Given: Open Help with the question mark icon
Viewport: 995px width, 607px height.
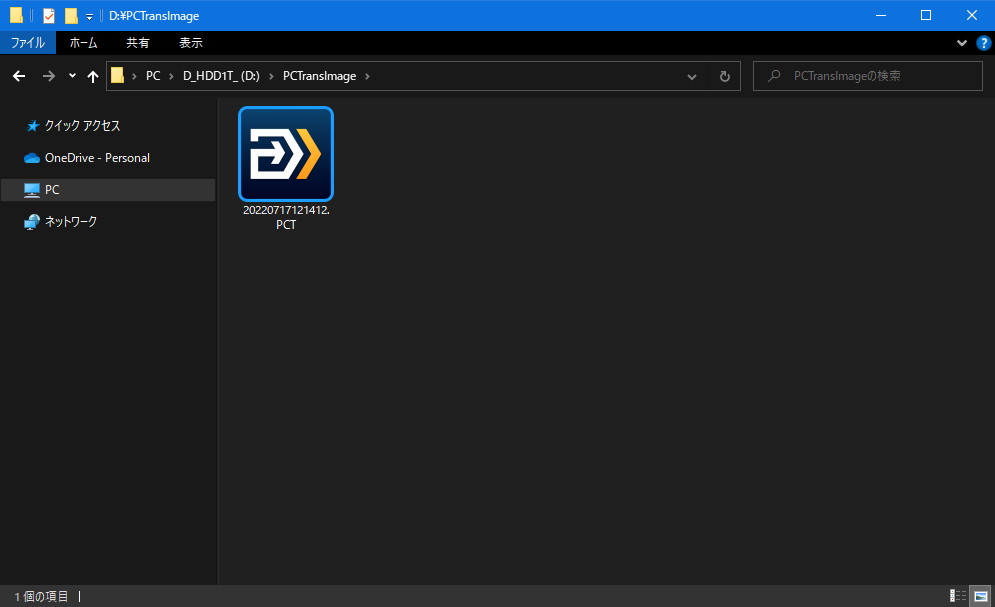Looking at the screenshot, I should click(x=984, y=42).
